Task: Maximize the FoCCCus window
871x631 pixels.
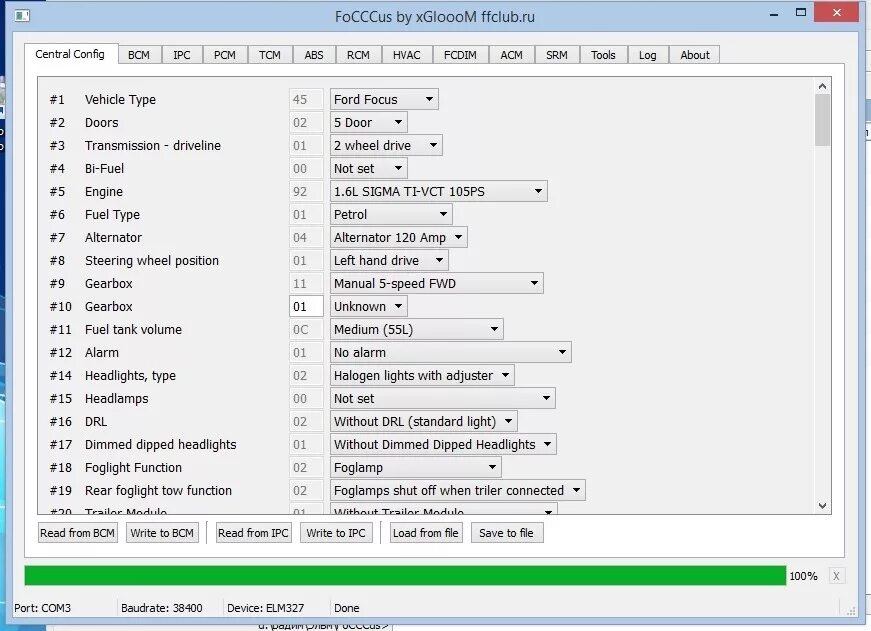Action: [x=801, y=13]
